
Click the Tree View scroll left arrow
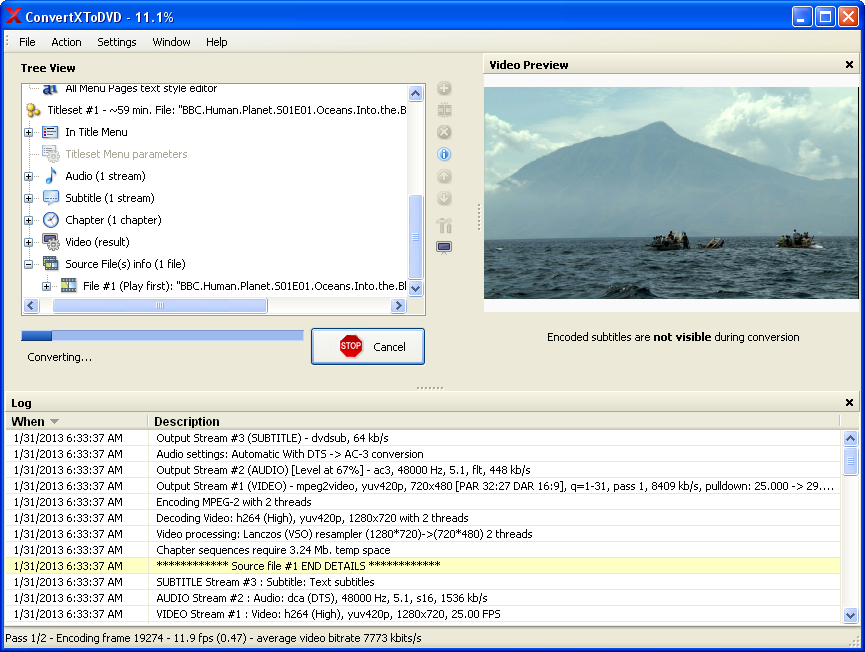(x=31, y=306)
